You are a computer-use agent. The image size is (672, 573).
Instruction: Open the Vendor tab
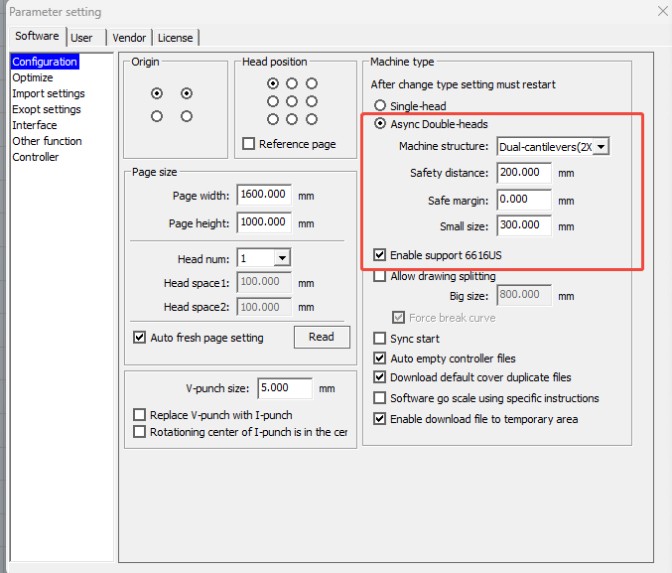(129, 38)
